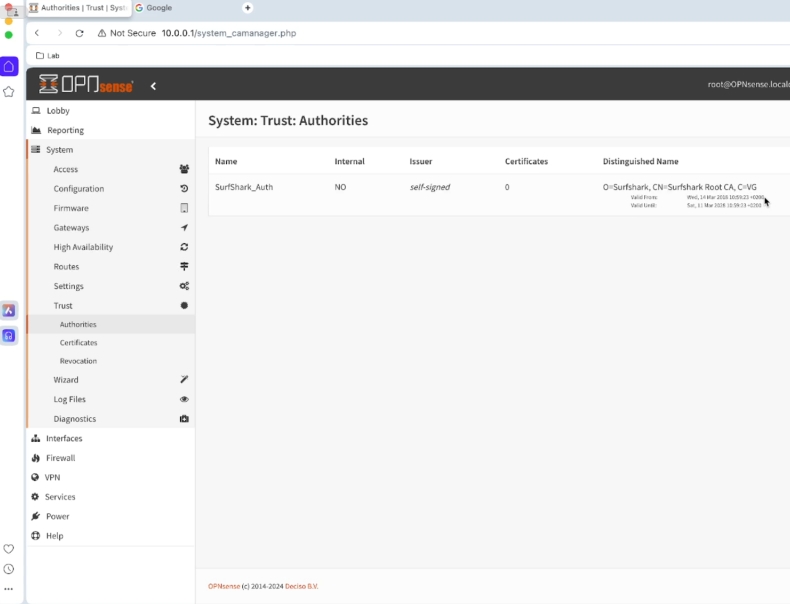Collapse the sidebar with the chevron toggle
Viewport: 790px width, 604px height.
coord(153,86)
